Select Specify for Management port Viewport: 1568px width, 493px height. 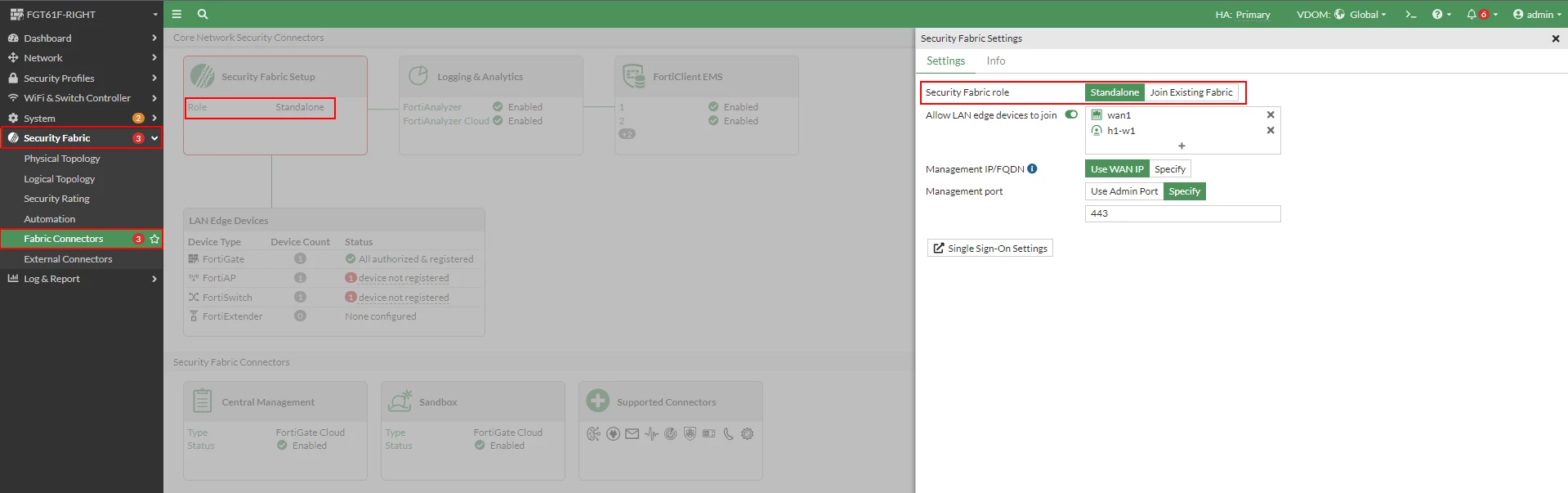(1185, 191)
